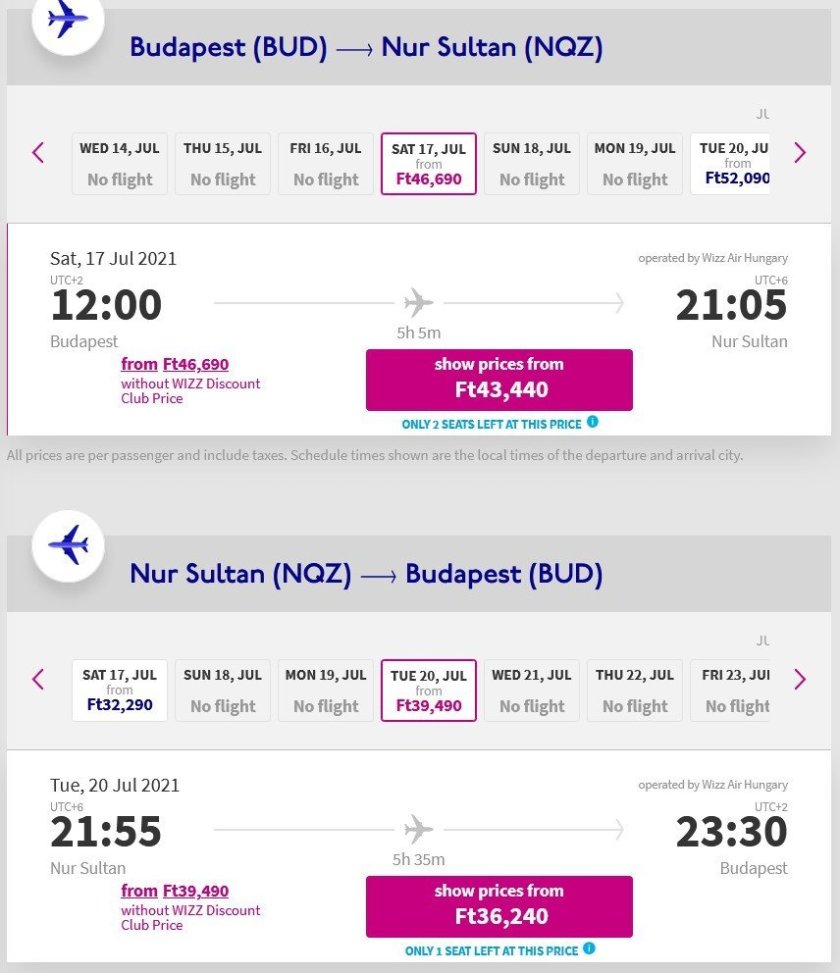
Task: Select Sat 17, Jul return date Ft32,290
Action: [x=119, y=690]
